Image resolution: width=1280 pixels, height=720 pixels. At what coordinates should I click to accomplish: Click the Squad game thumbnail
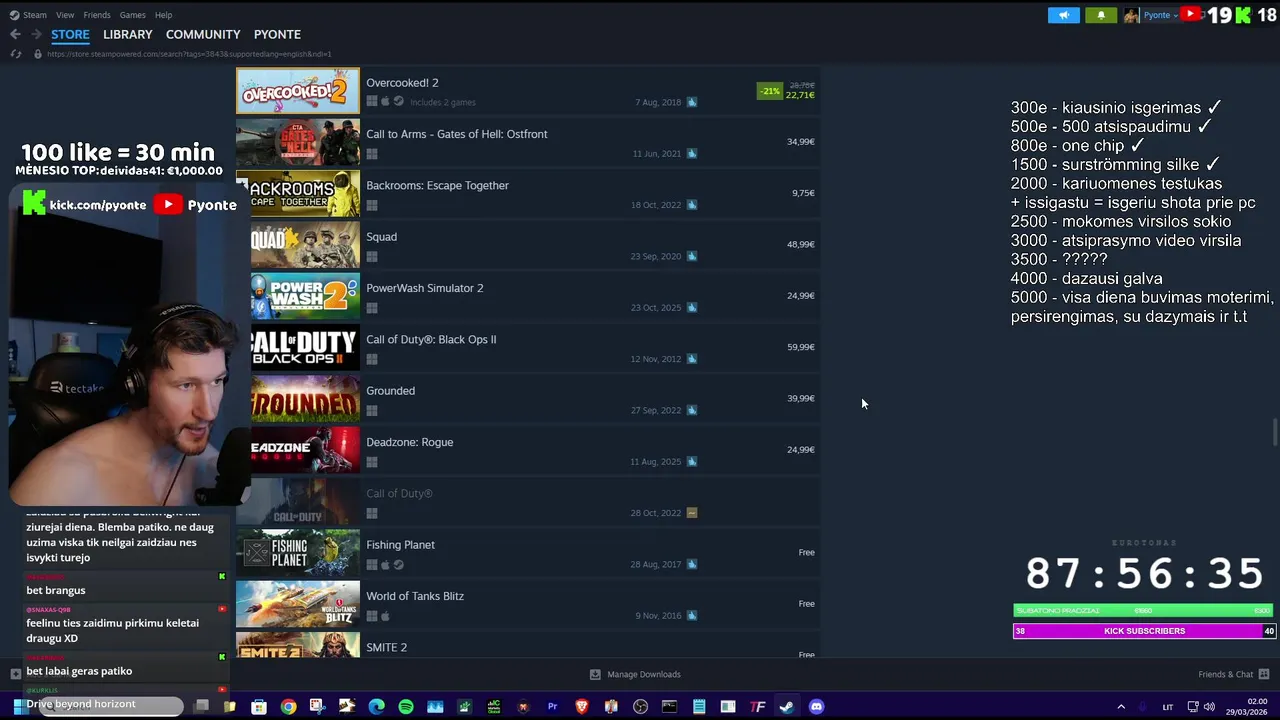pos(304,245)
